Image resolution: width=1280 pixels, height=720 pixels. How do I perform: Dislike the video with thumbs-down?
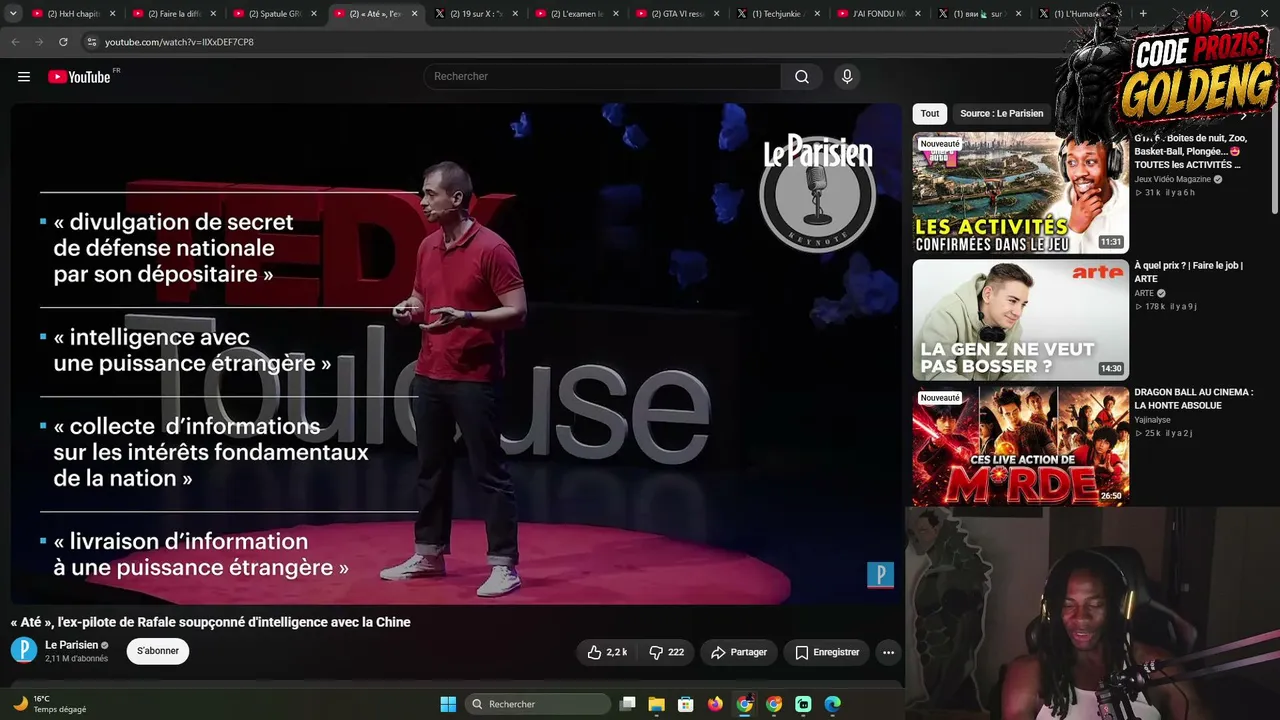click(666, 652)
